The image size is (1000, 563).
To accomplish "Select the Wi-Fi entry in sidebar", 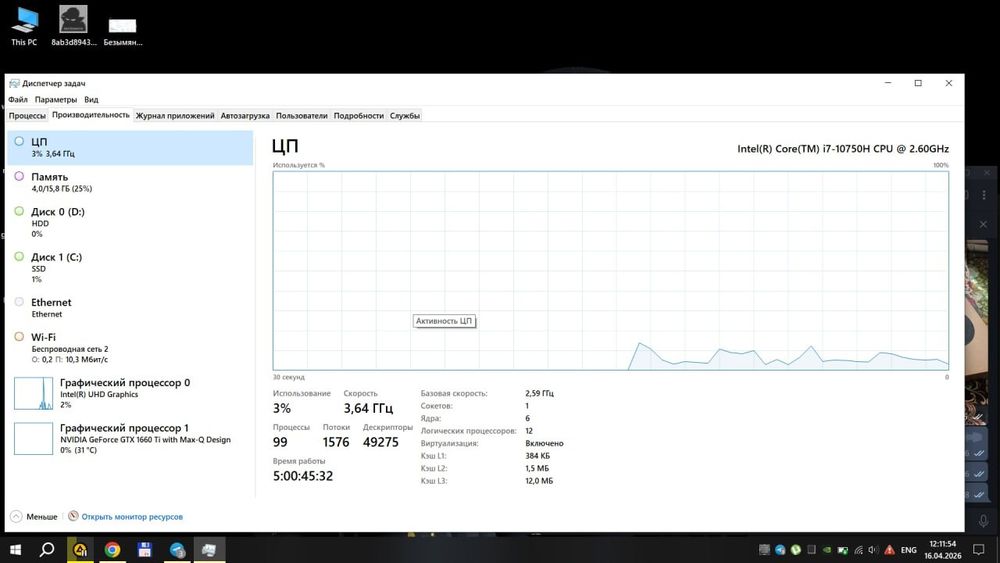I will pyautogui.click(x=130, y=348).
